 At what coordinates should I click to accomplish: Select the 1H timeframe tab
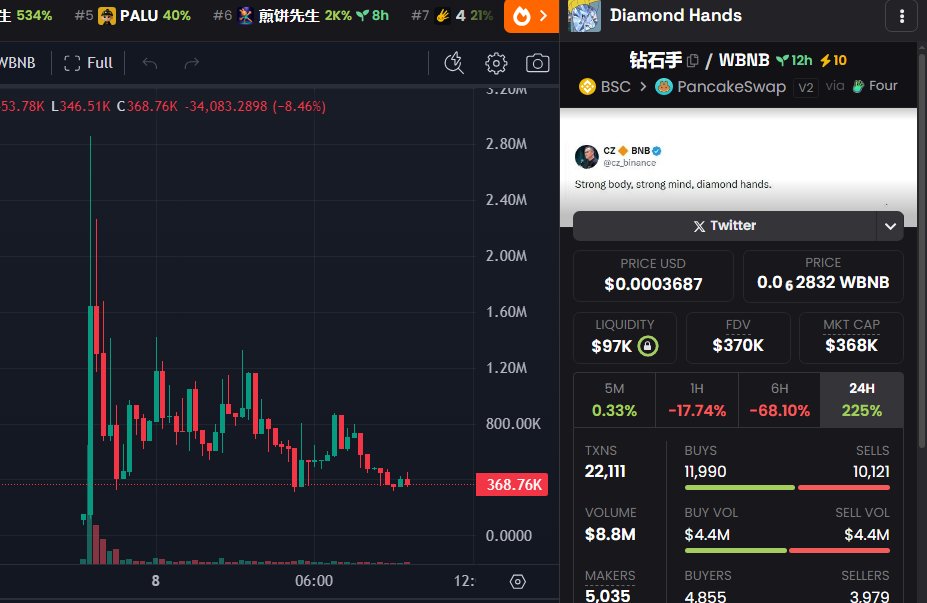click(696, 399)
